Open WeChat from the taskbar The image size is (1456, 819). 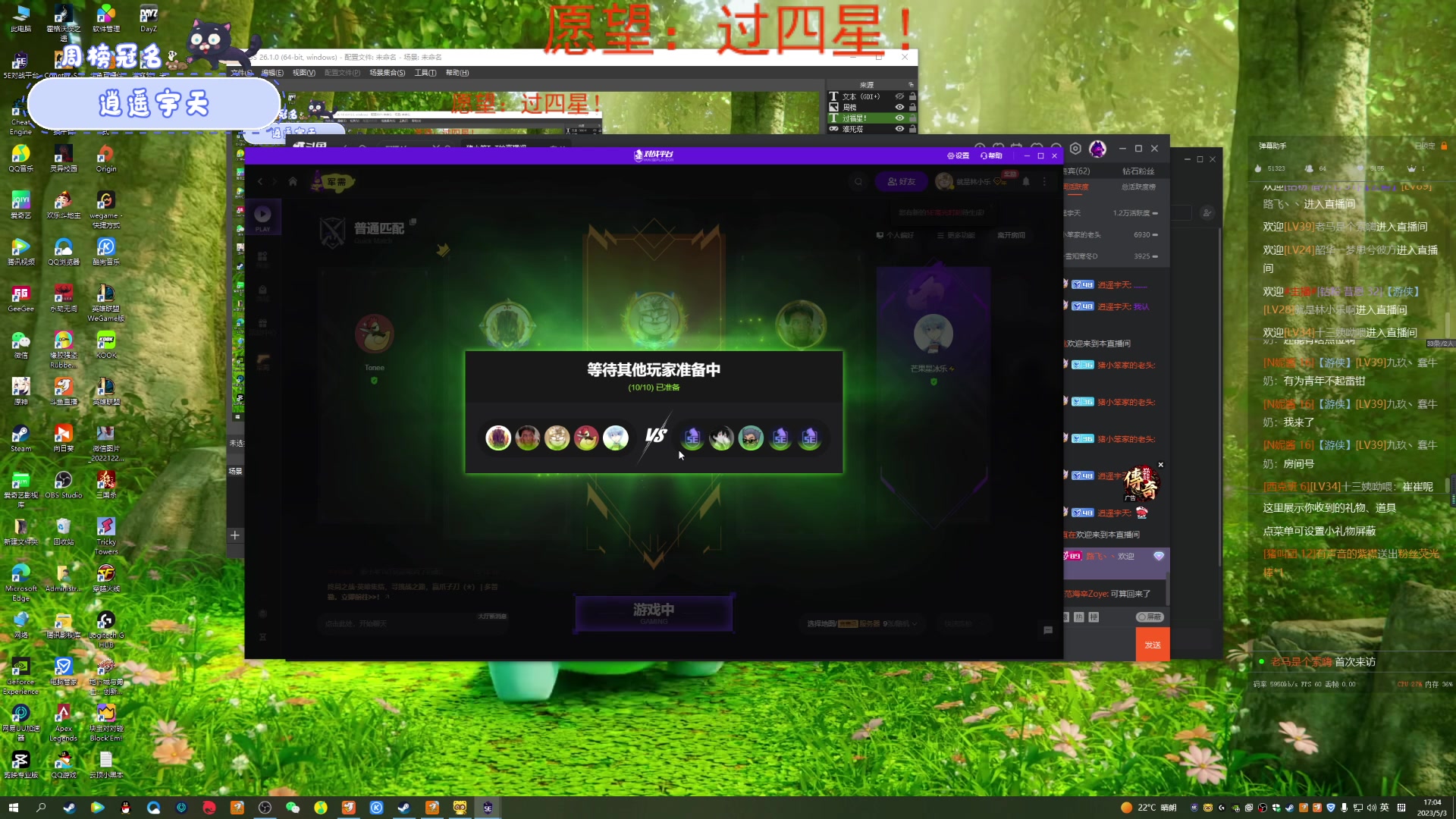point(293,808)
